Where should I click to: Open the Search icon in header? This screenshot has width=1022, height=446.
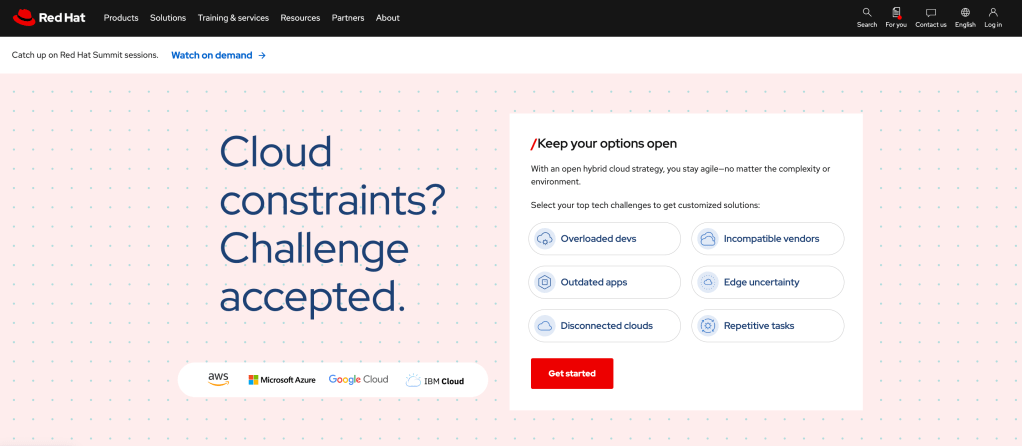[866, 13]
